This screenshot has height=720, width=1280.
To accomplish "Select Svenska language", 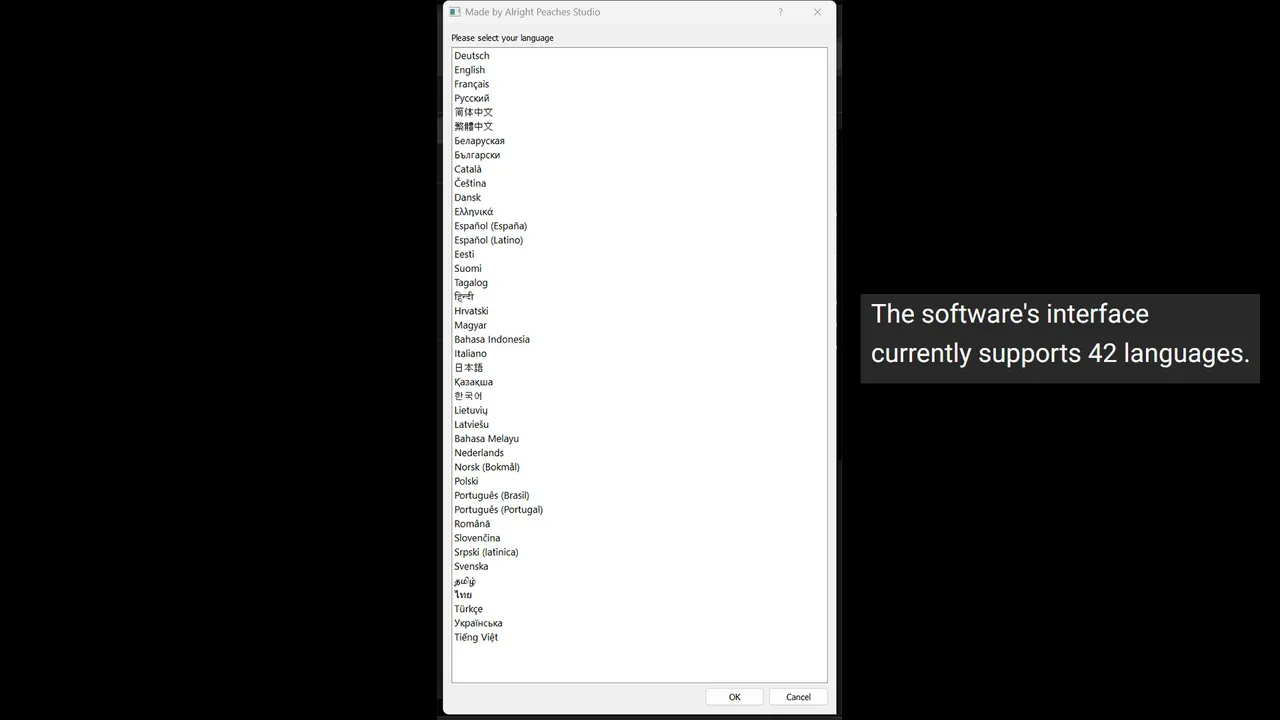I will [x=471, y=566].
